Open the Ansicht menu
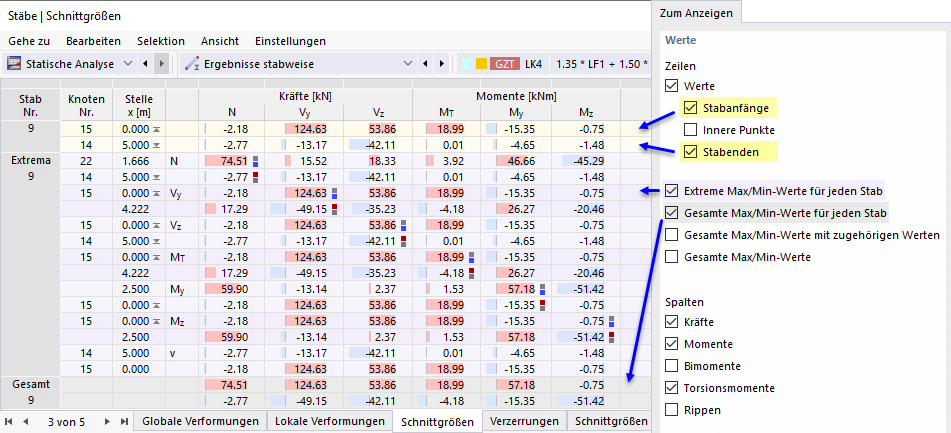This screenshot has width=951, height=433. tap(220, 41)
